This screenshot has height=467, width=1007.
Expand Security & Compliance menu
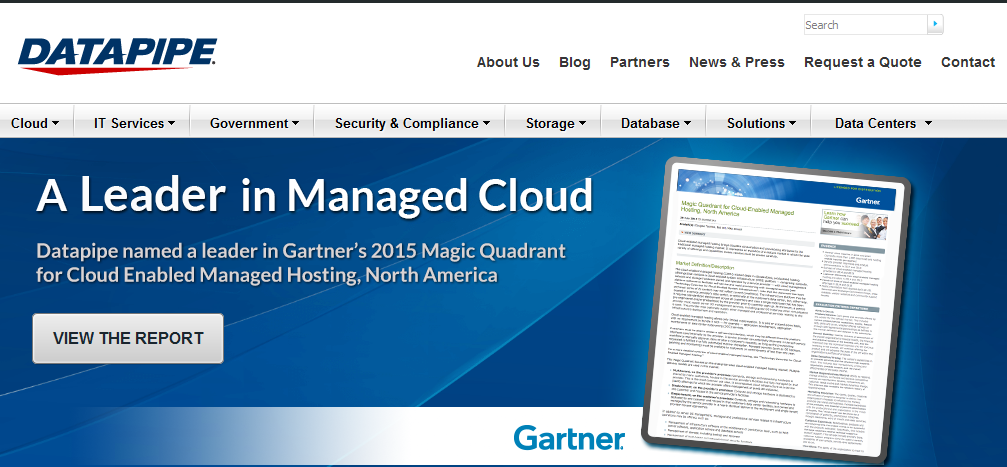click(x=412, y=123)
